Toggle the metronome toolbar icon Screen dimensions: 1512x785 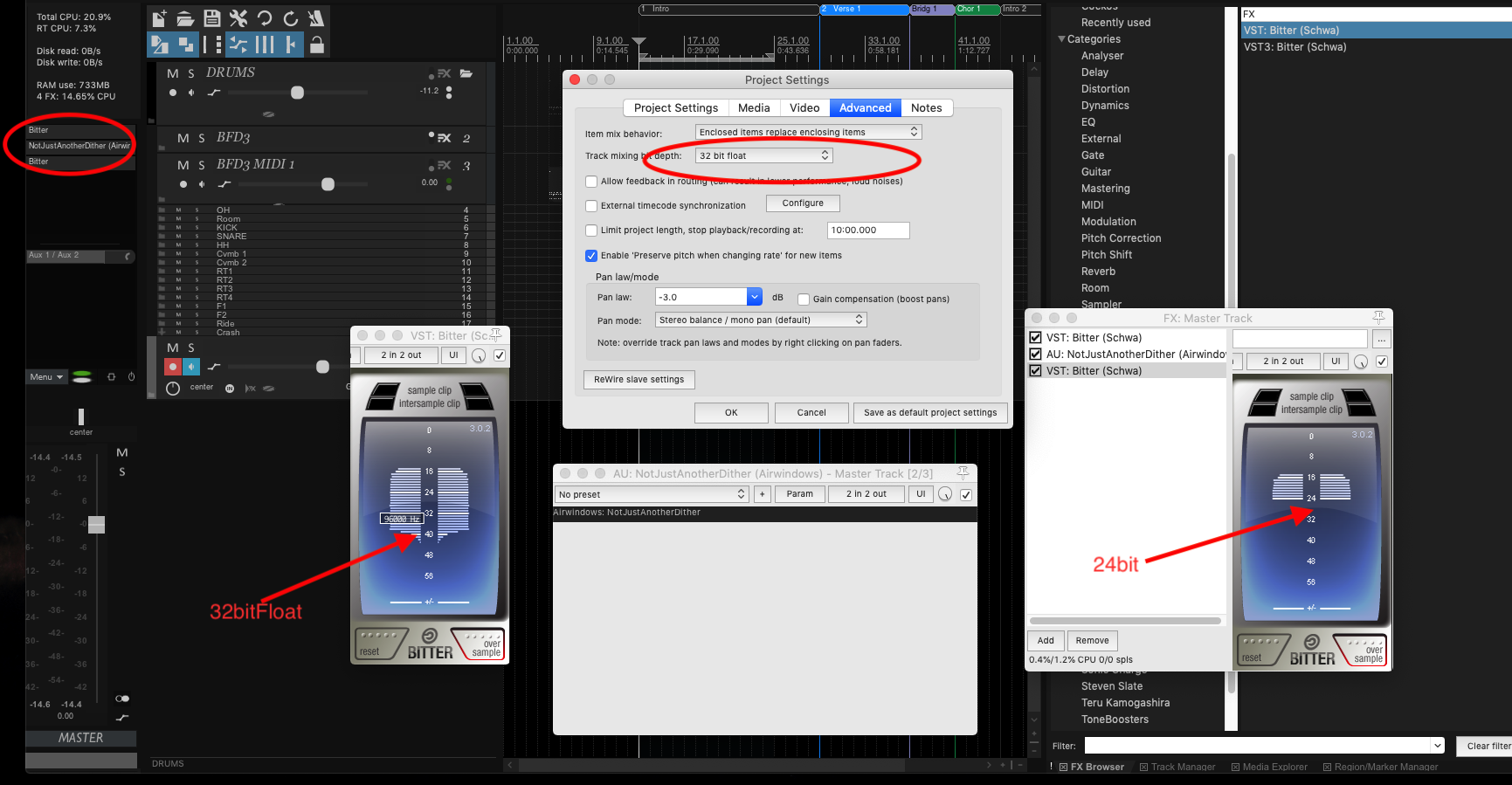[x=316, y=18]
